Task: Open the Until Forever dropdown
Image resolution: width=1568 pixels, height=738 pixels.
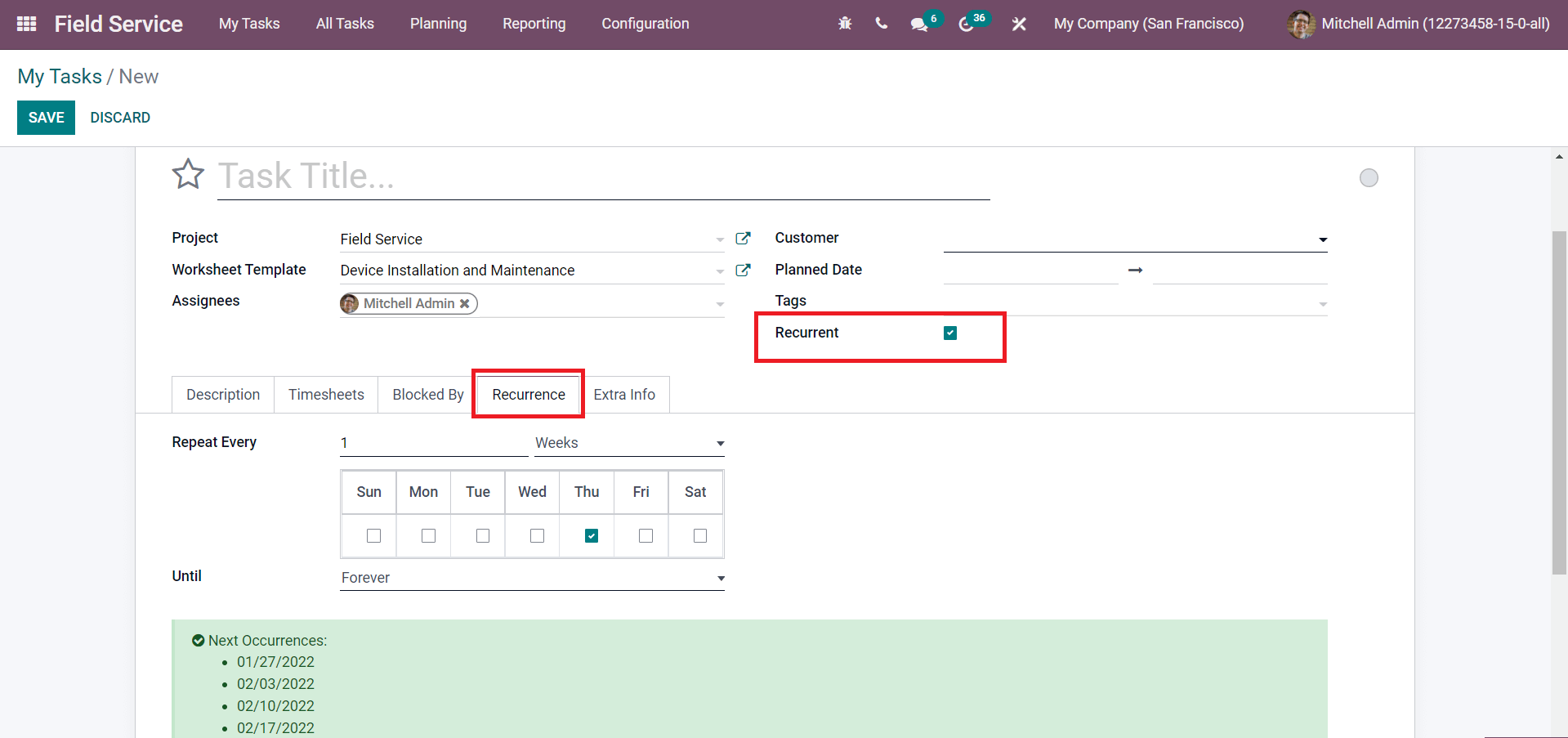Action: coord(532,578)
